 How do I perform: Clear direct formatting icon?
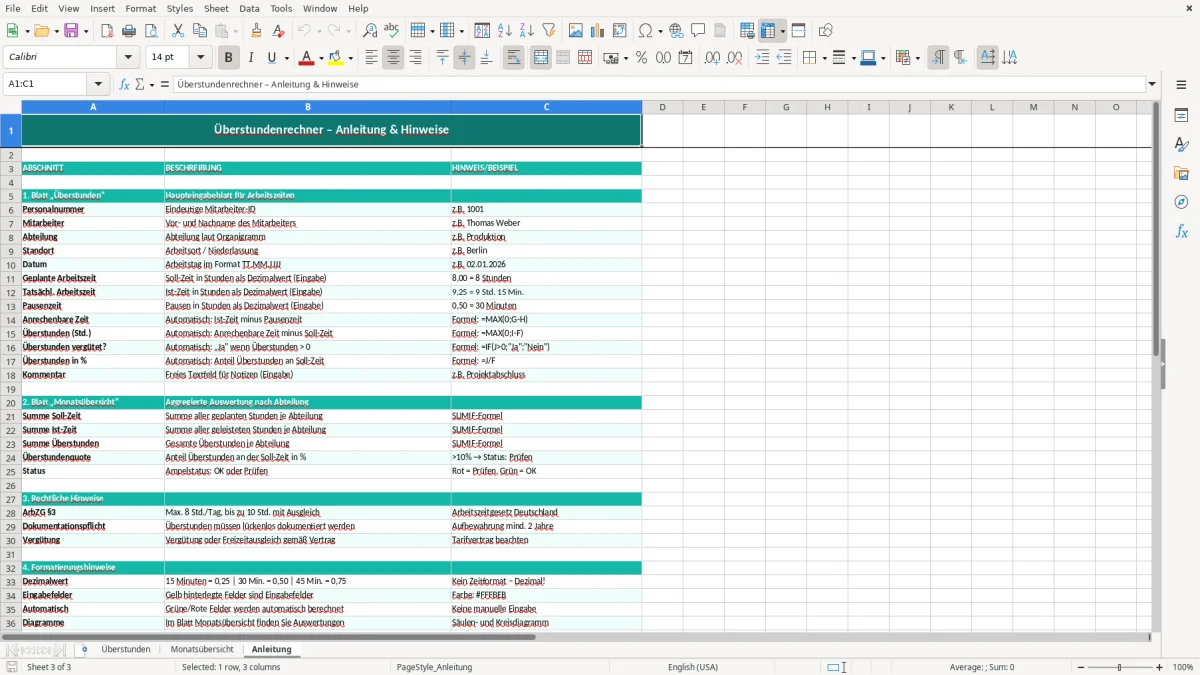[279, 31]
